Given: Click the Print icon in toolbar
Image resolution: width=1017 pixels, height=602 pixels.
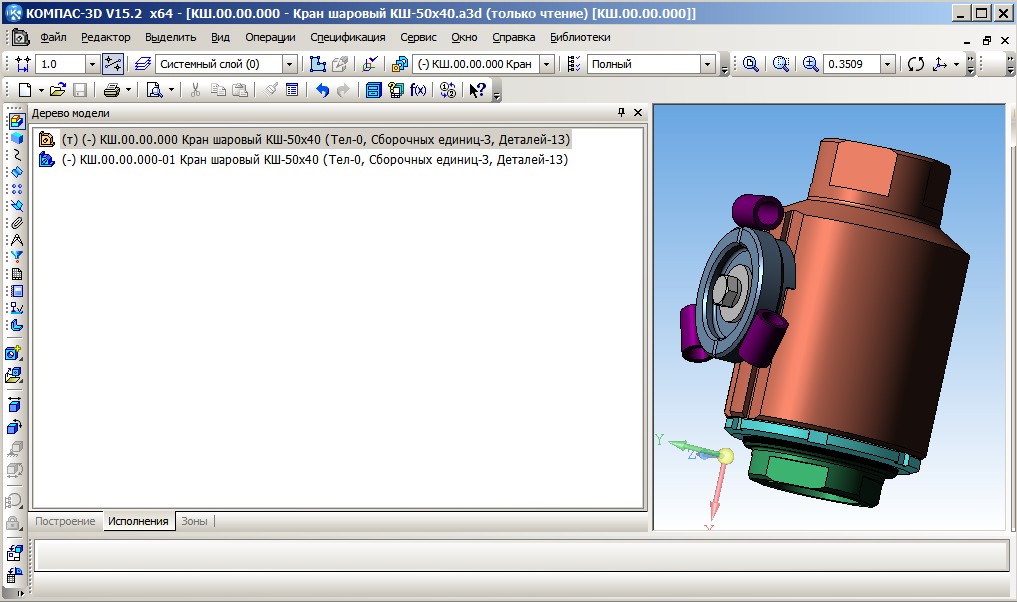Looking at the screenshot, I should pos(112,90).
